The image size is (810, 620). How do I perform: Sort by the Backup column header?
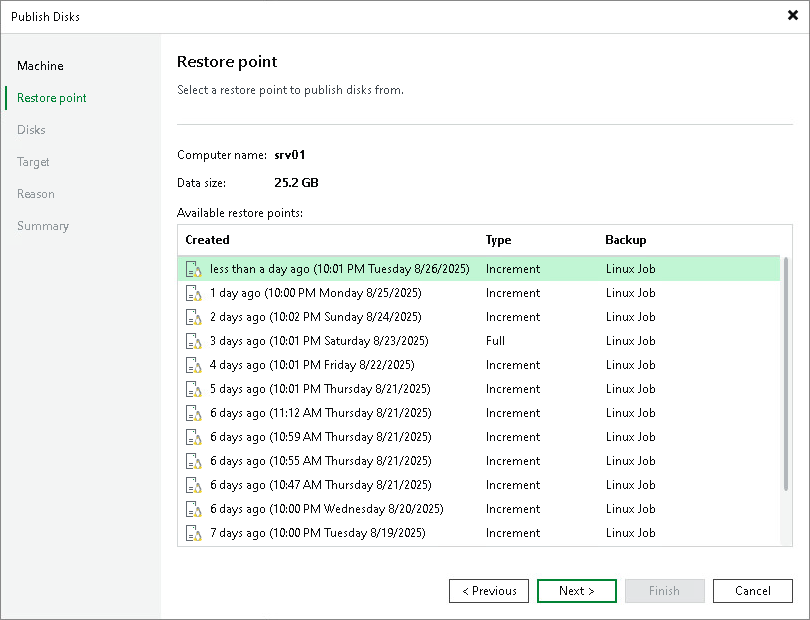(x=626, y=240)
